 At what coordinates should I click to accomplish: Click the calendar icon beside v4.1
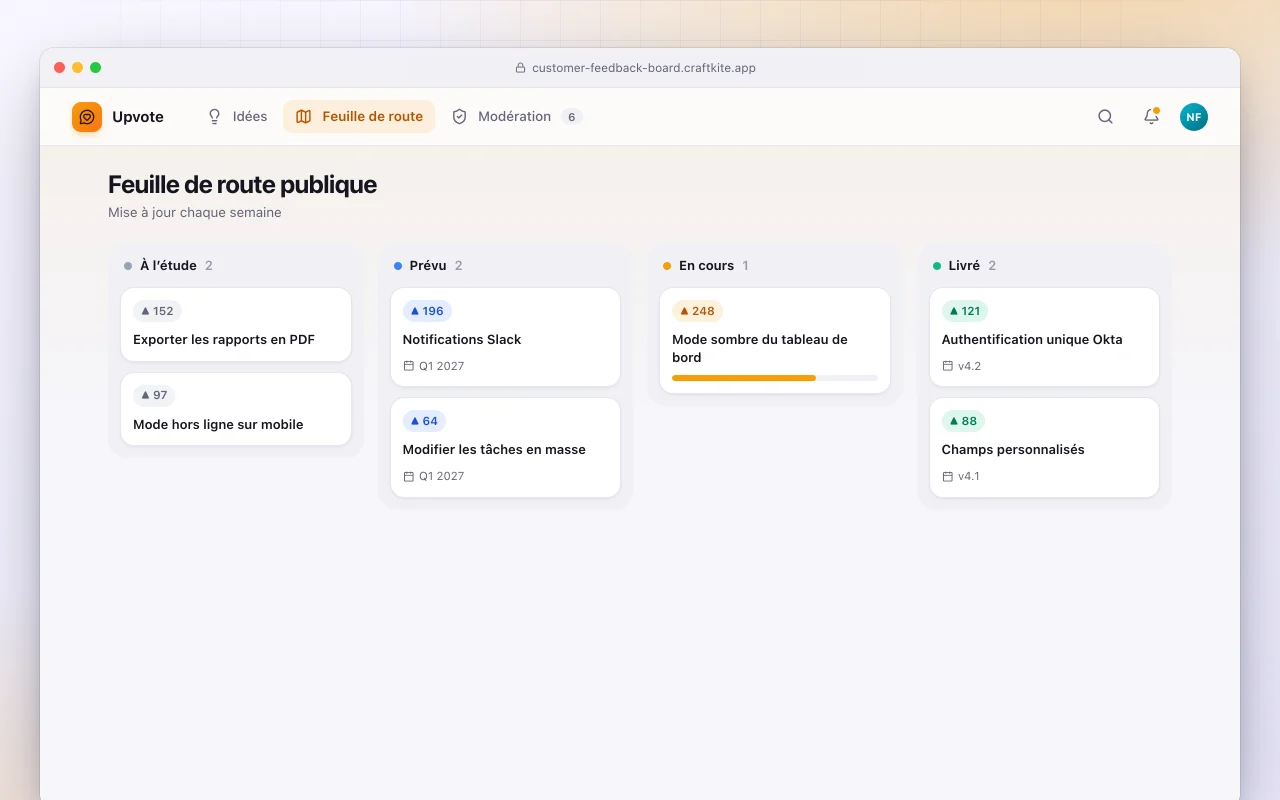point(948,476)
